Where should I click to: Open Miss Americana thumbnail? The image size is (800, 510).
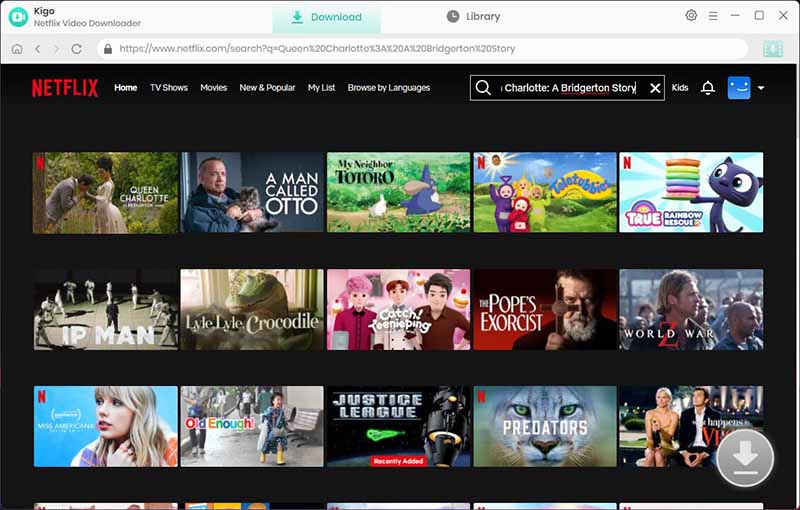[106, 426]
